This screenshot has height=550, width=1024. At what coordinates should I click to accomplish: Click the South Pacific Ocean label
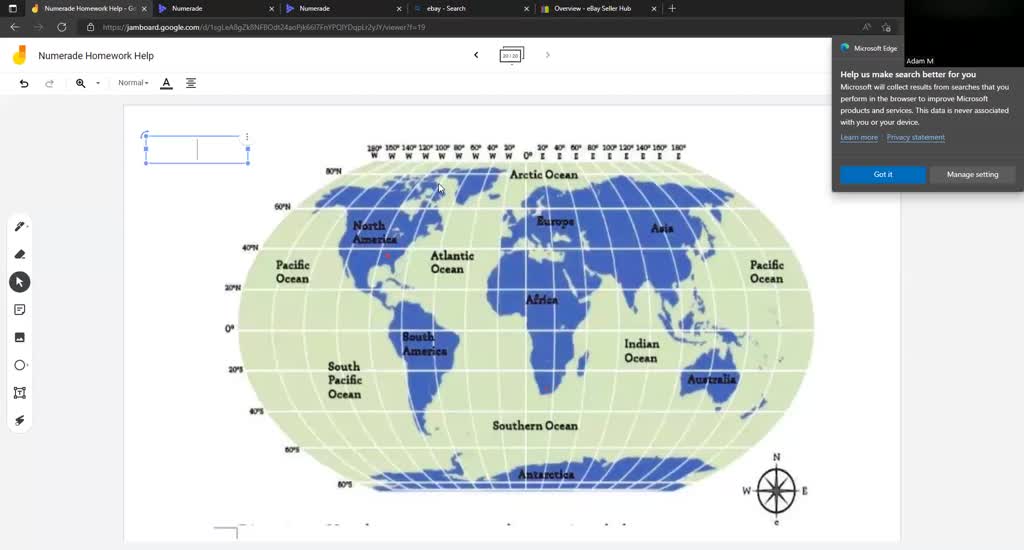coord(344,380)
